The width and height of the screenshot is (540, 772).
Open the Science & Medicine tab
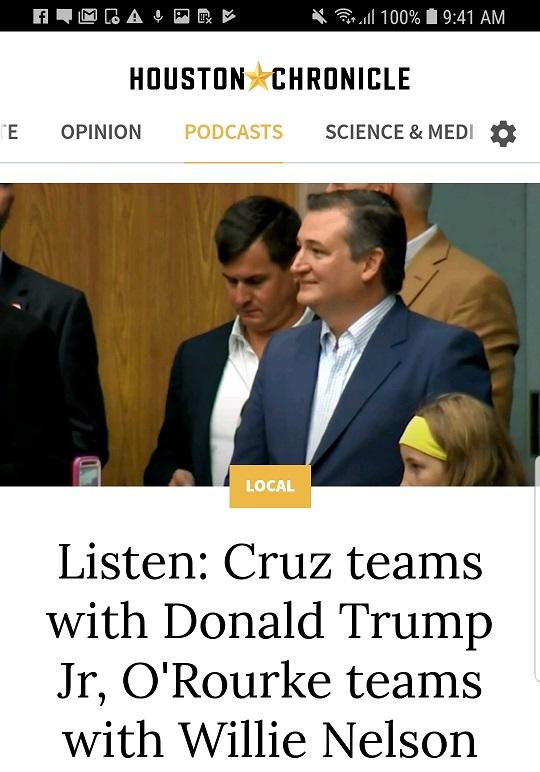399,132
